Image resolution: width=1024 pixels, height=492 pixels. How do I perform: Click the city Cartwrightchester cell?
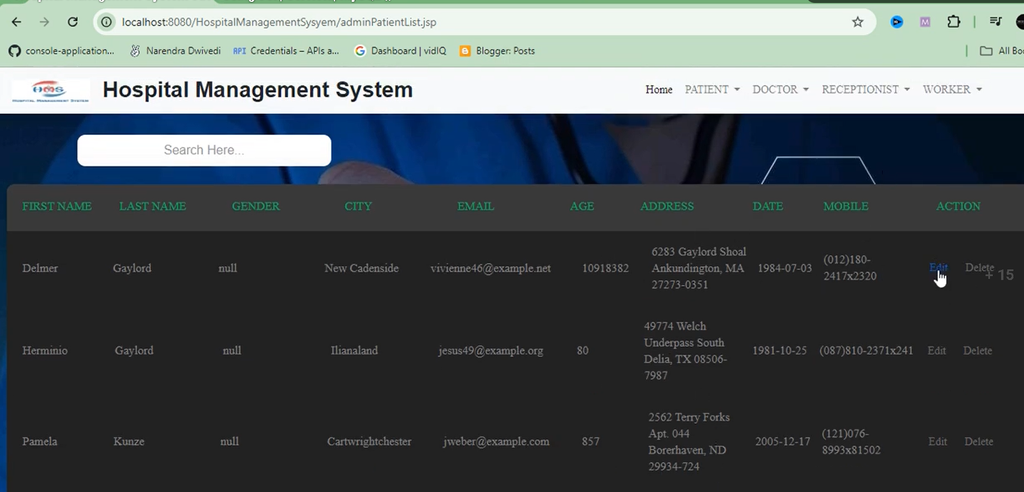(369, 441)
